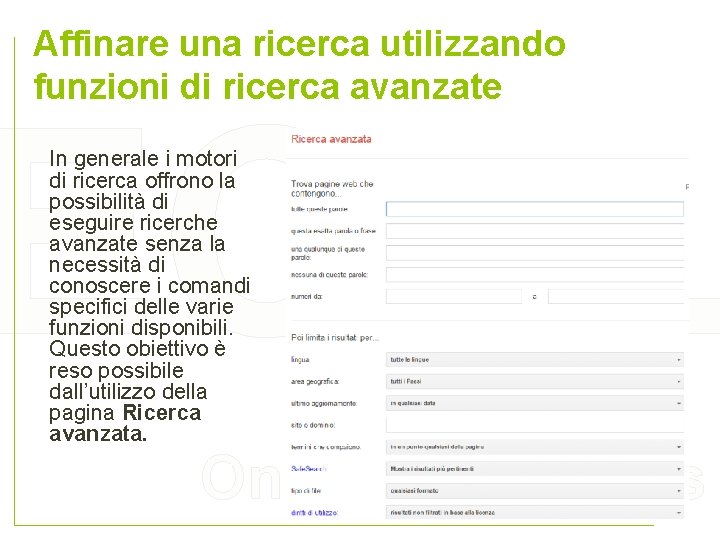Click the 'area geografica' label
Screen dimensions: 720x540
(x=315, y=382)
